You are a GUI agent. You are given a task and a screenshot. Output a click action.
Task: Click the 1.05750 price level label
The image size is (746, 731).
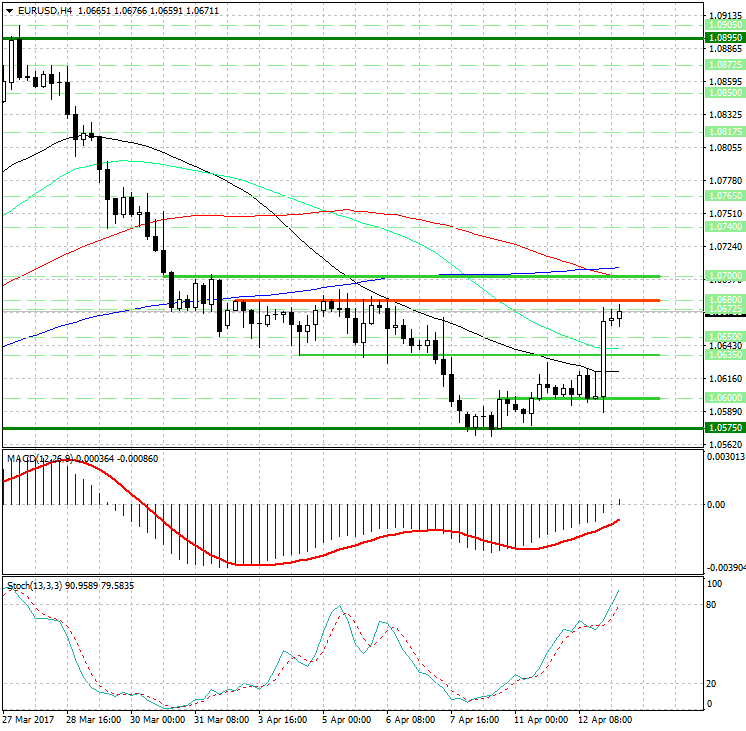(724, 427)
